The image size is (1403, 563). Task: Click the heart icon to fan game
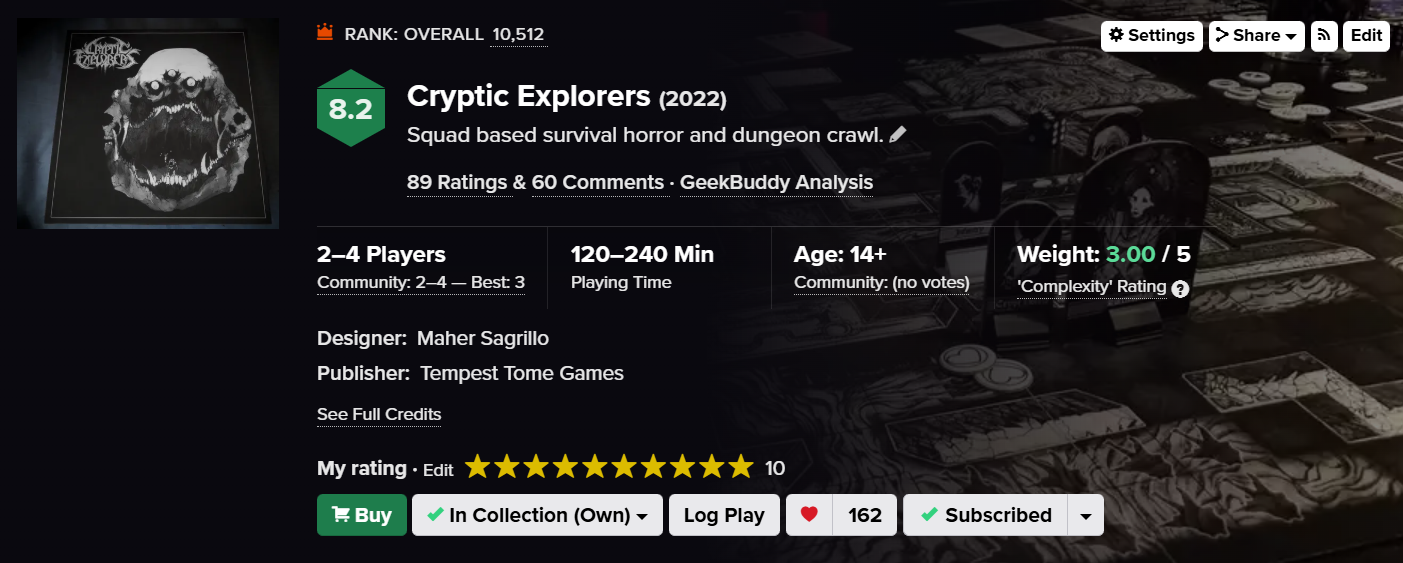(x=809, y=515)
